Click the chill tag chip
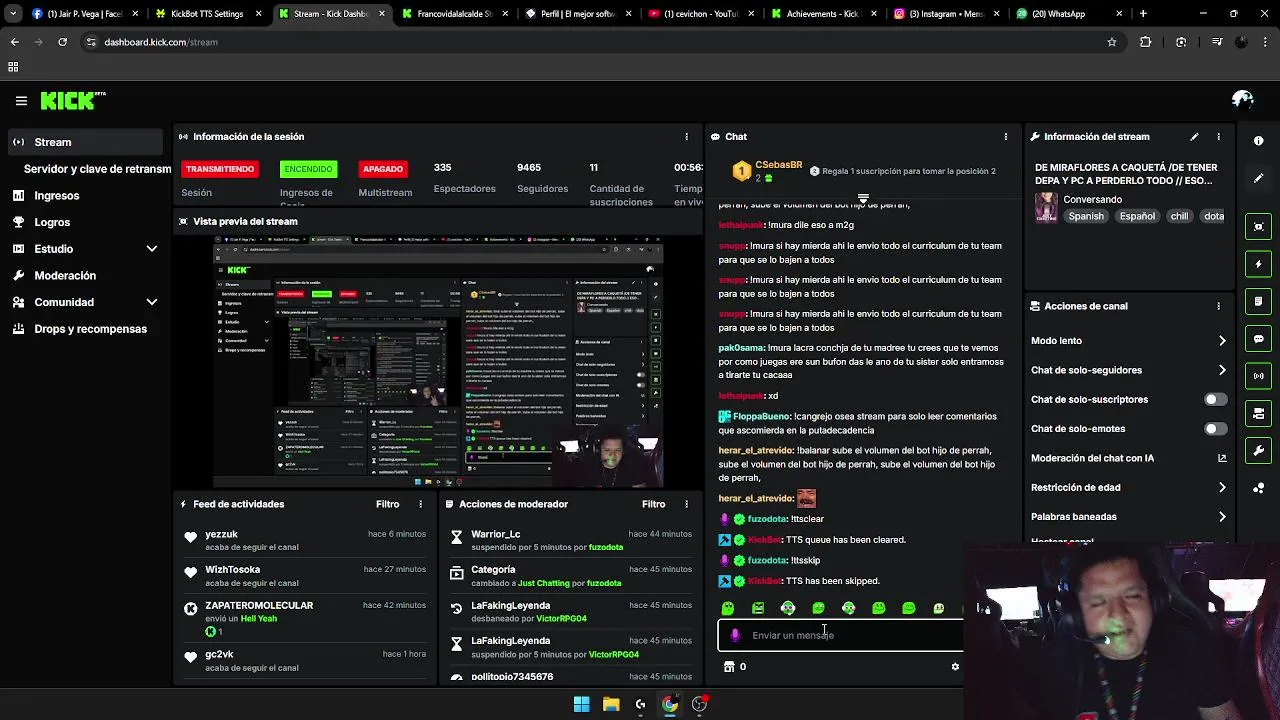 coord(1179,216)
